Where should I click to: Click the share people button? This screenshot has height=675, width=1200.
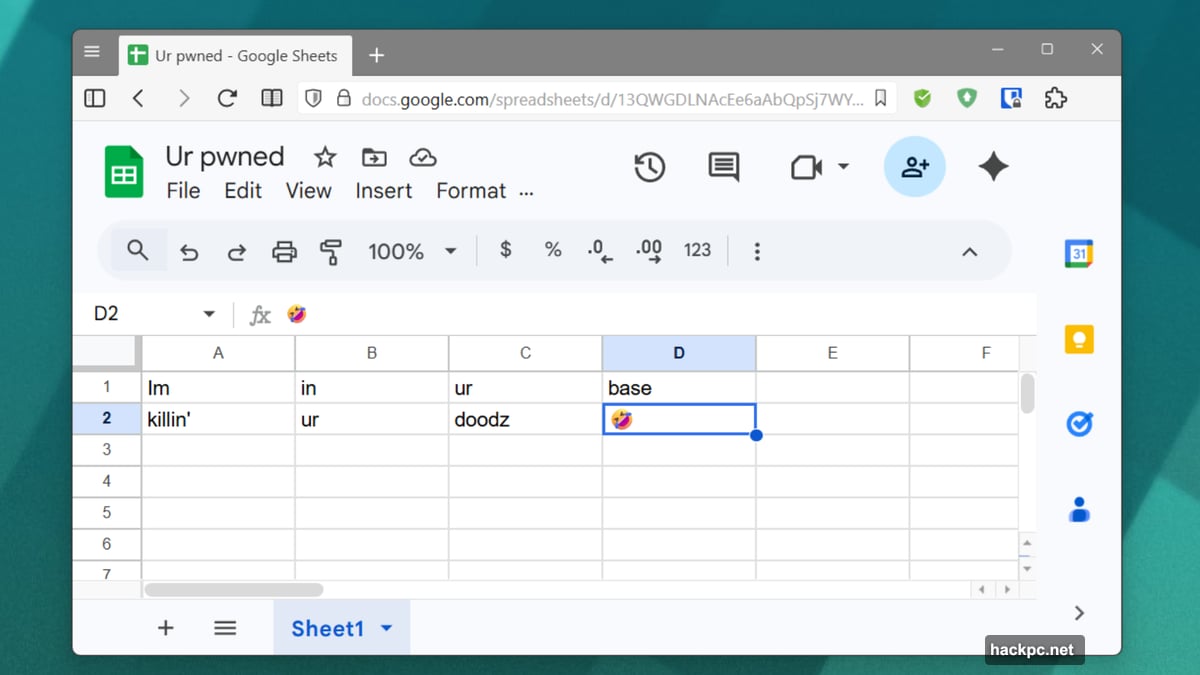point(914,167)
